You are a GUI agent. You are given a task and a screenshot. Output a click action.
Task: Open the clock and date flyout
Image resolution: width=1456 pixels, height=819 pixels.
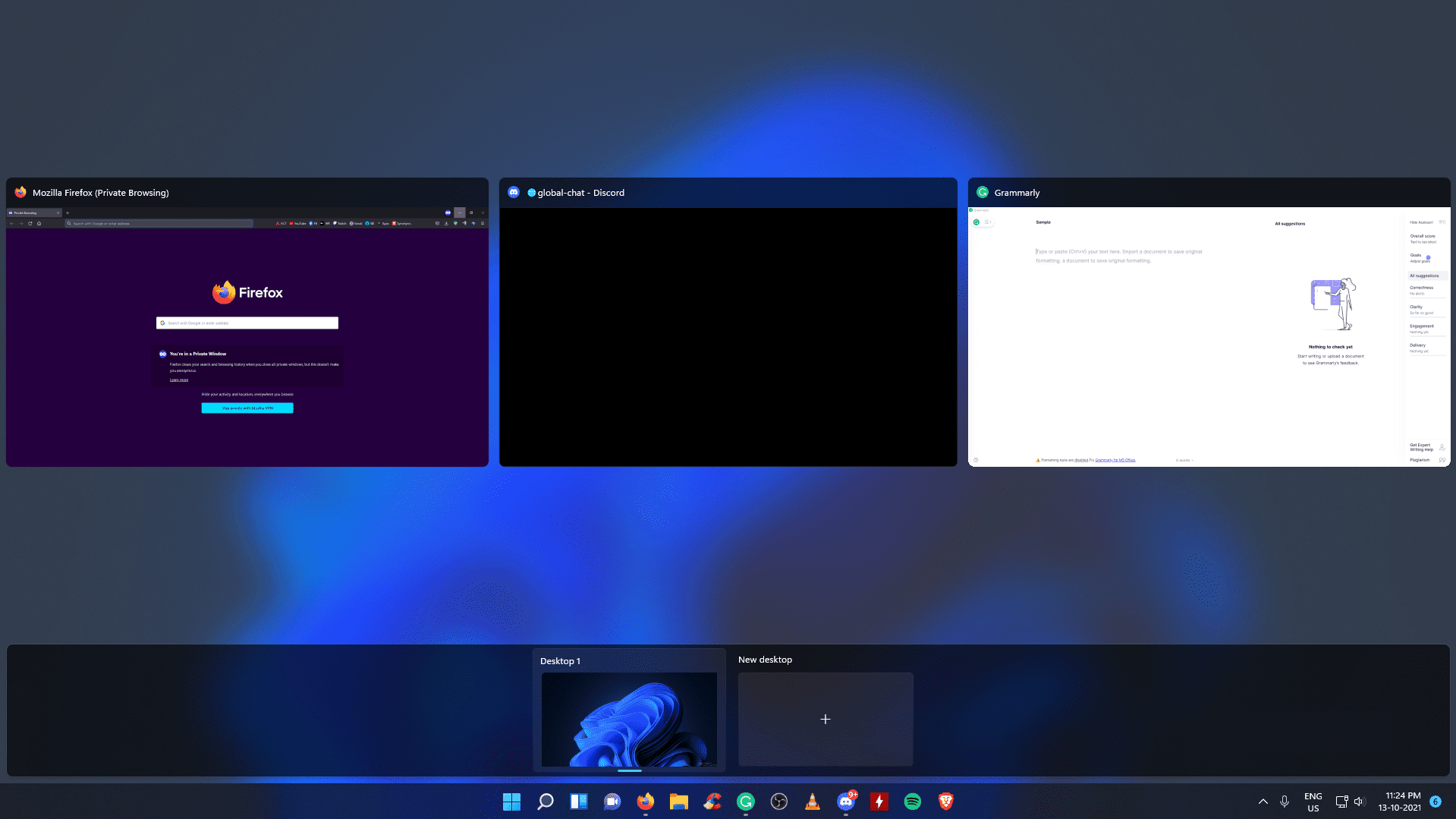point(1399,802)
